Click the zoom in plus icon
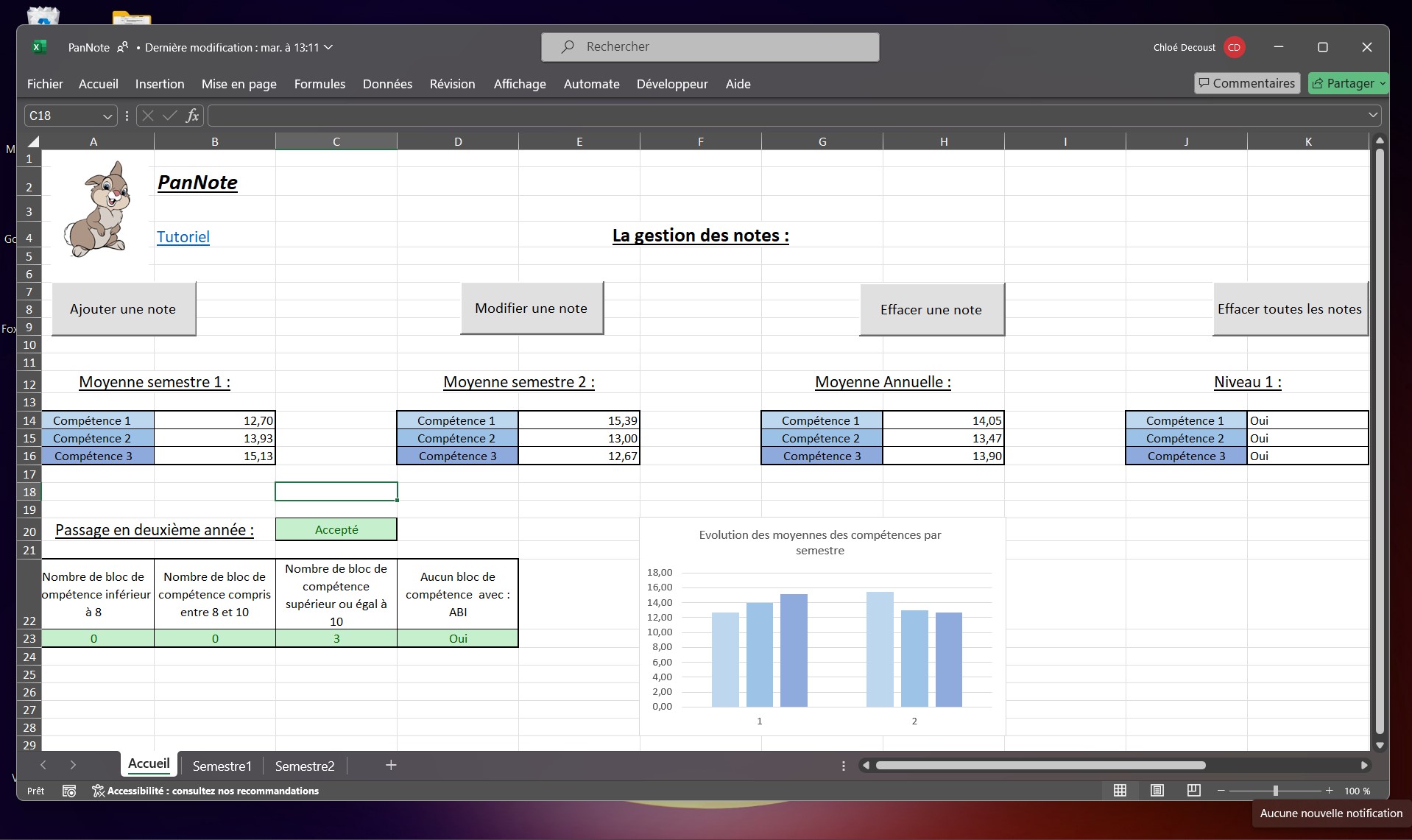 click(1329, 790)
